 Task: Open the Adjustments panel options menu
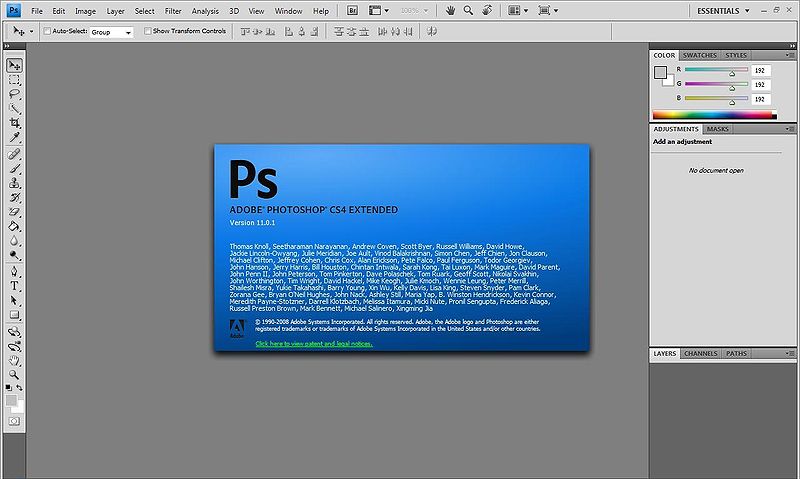790,129
